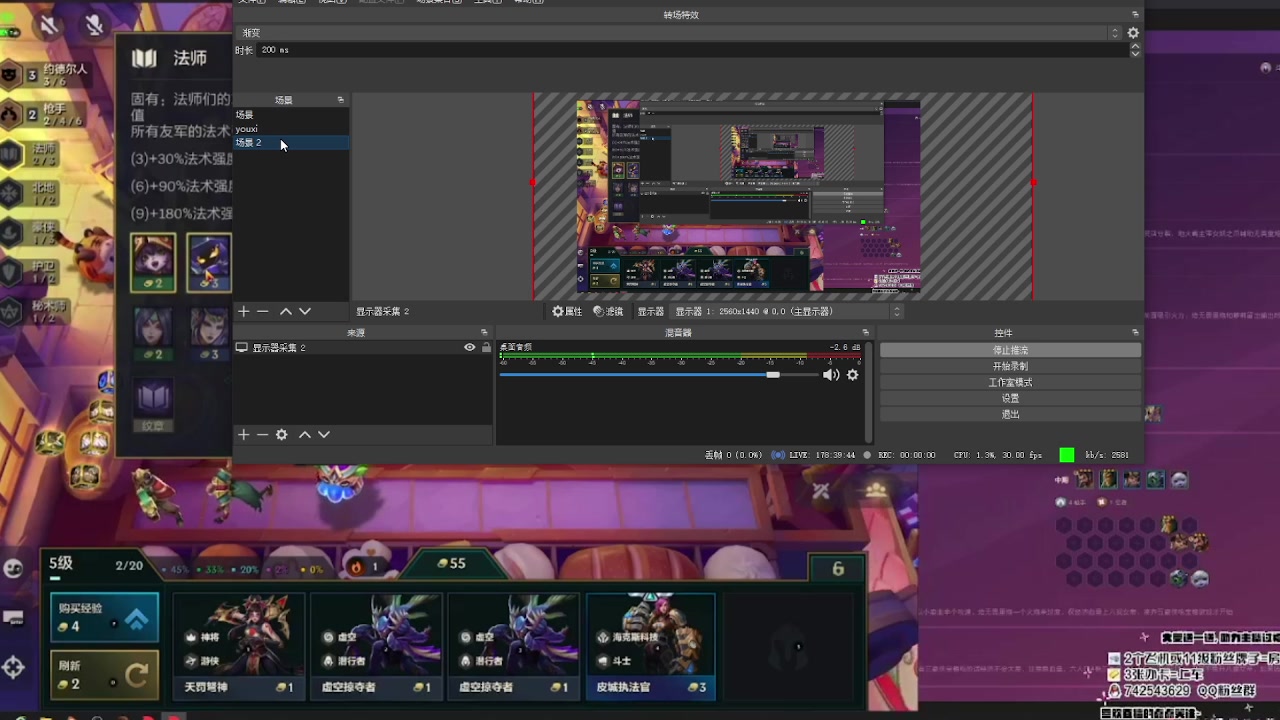Open the 显示器 display selection dropdown
Screen dimensions: 1280x720
coord(788,312)
